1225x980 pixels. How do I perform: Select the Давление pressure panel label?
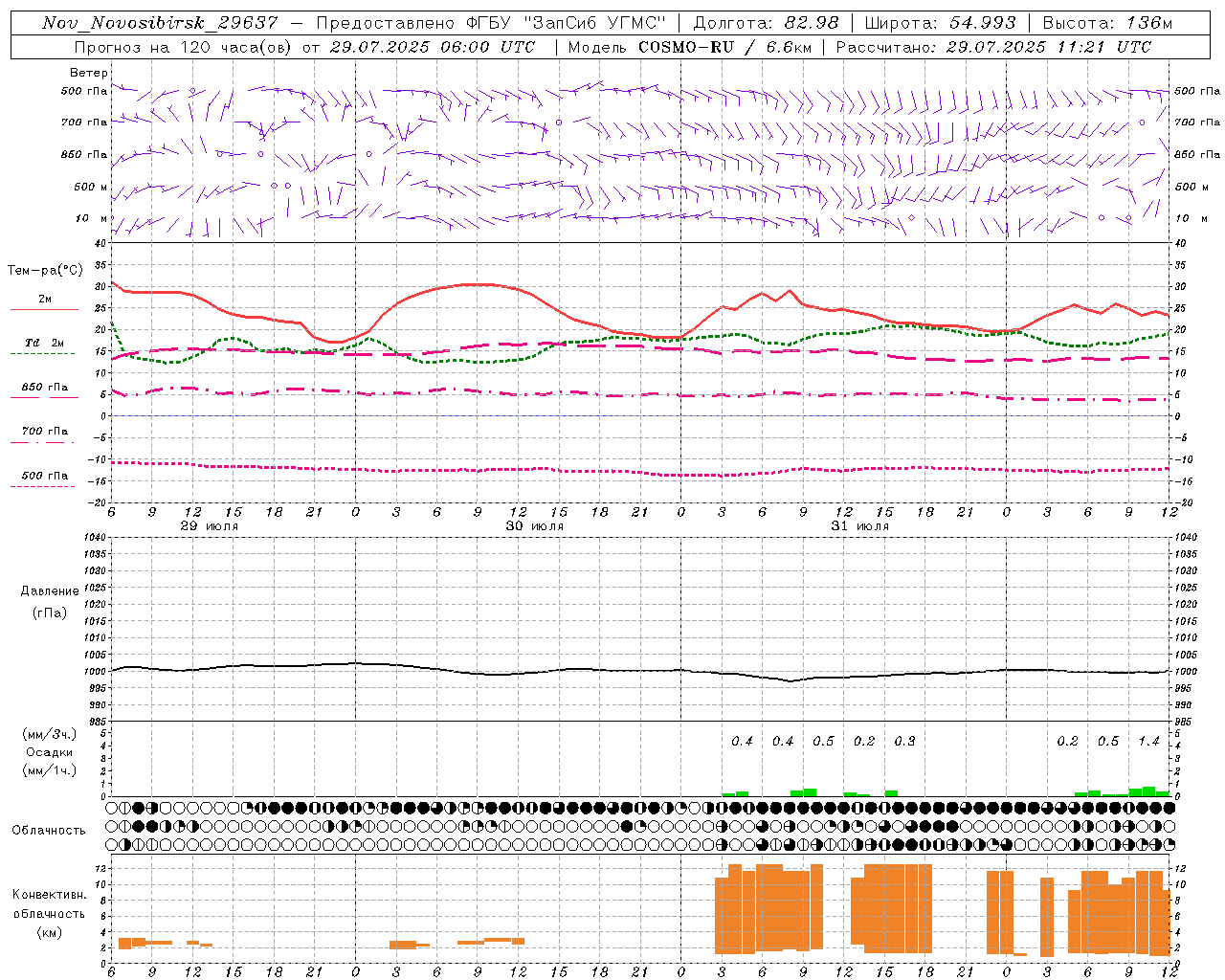coord(50,591)
